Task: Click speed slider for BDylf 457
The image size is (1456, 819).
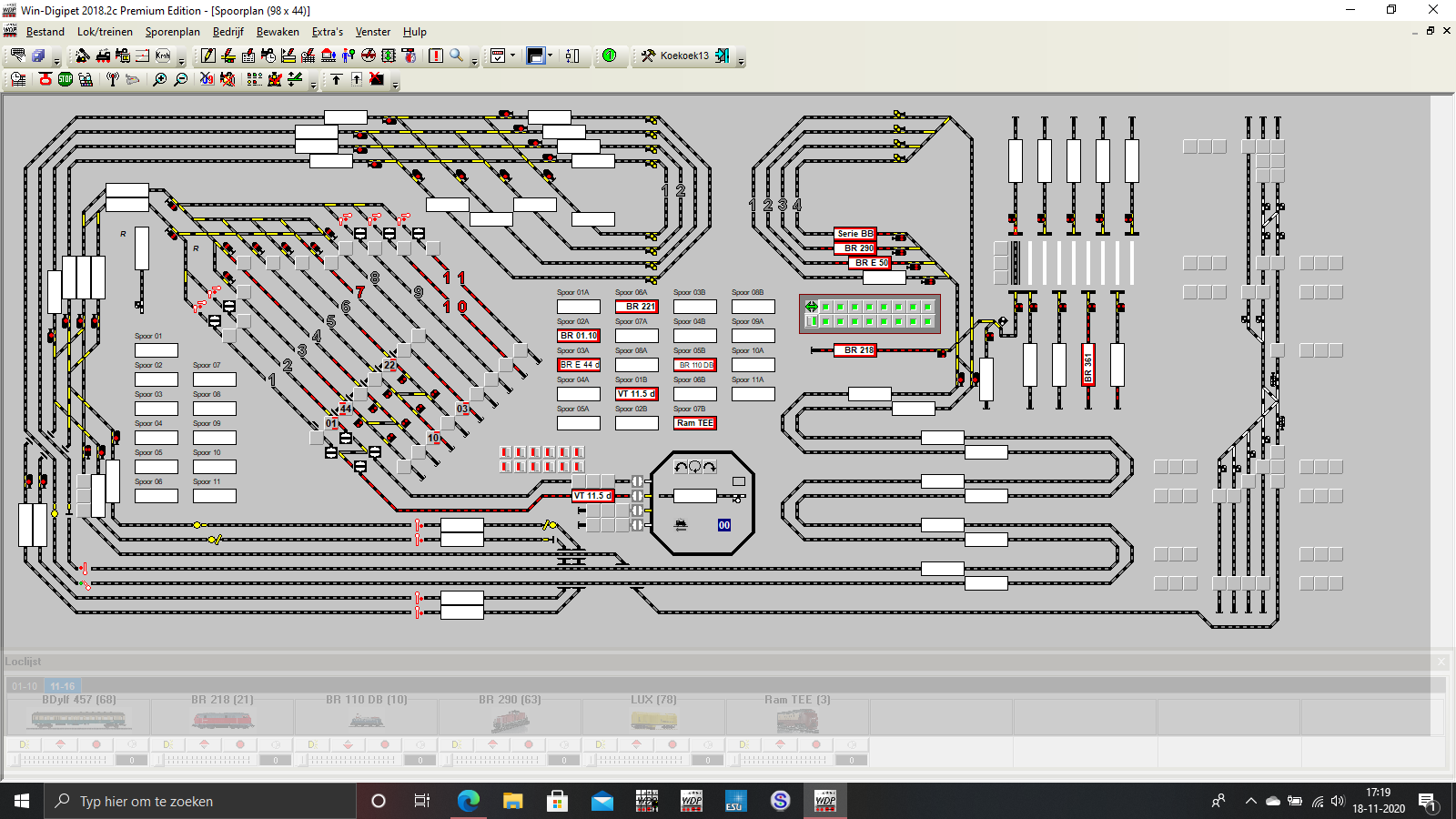Action: (x=60, y=760)
